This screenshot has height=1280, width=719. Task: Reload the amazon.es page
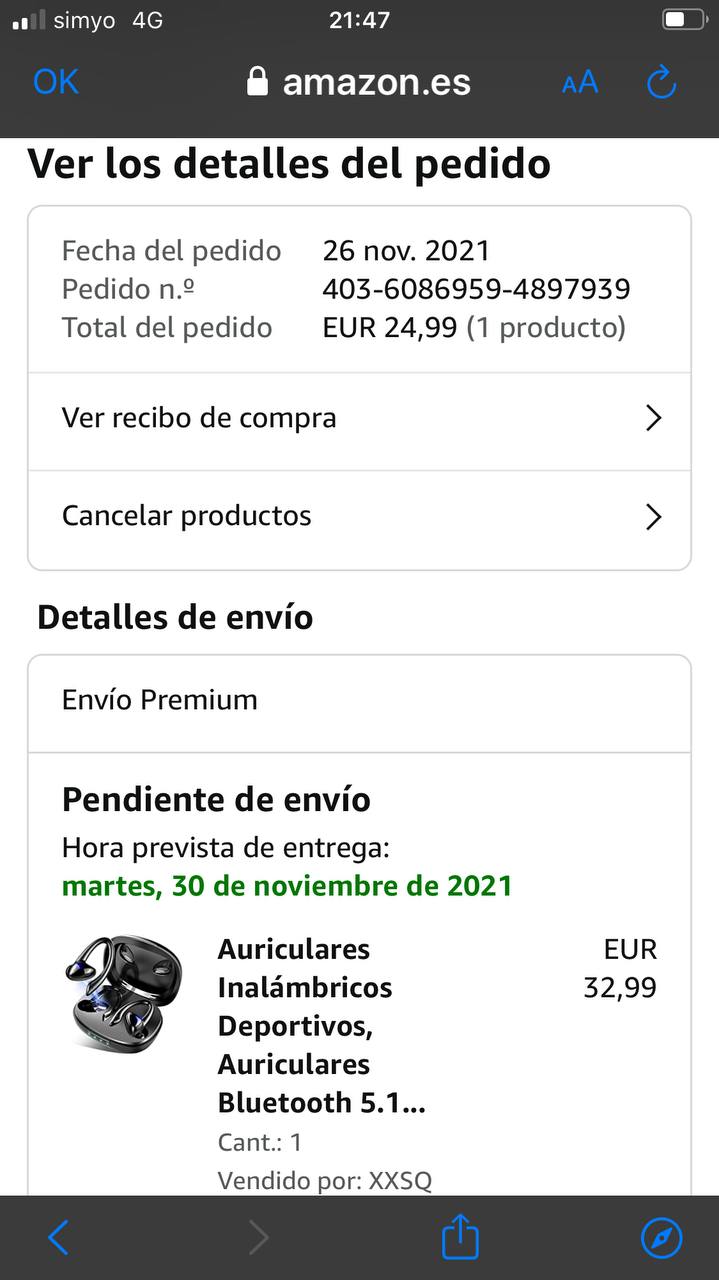[662, 82]
